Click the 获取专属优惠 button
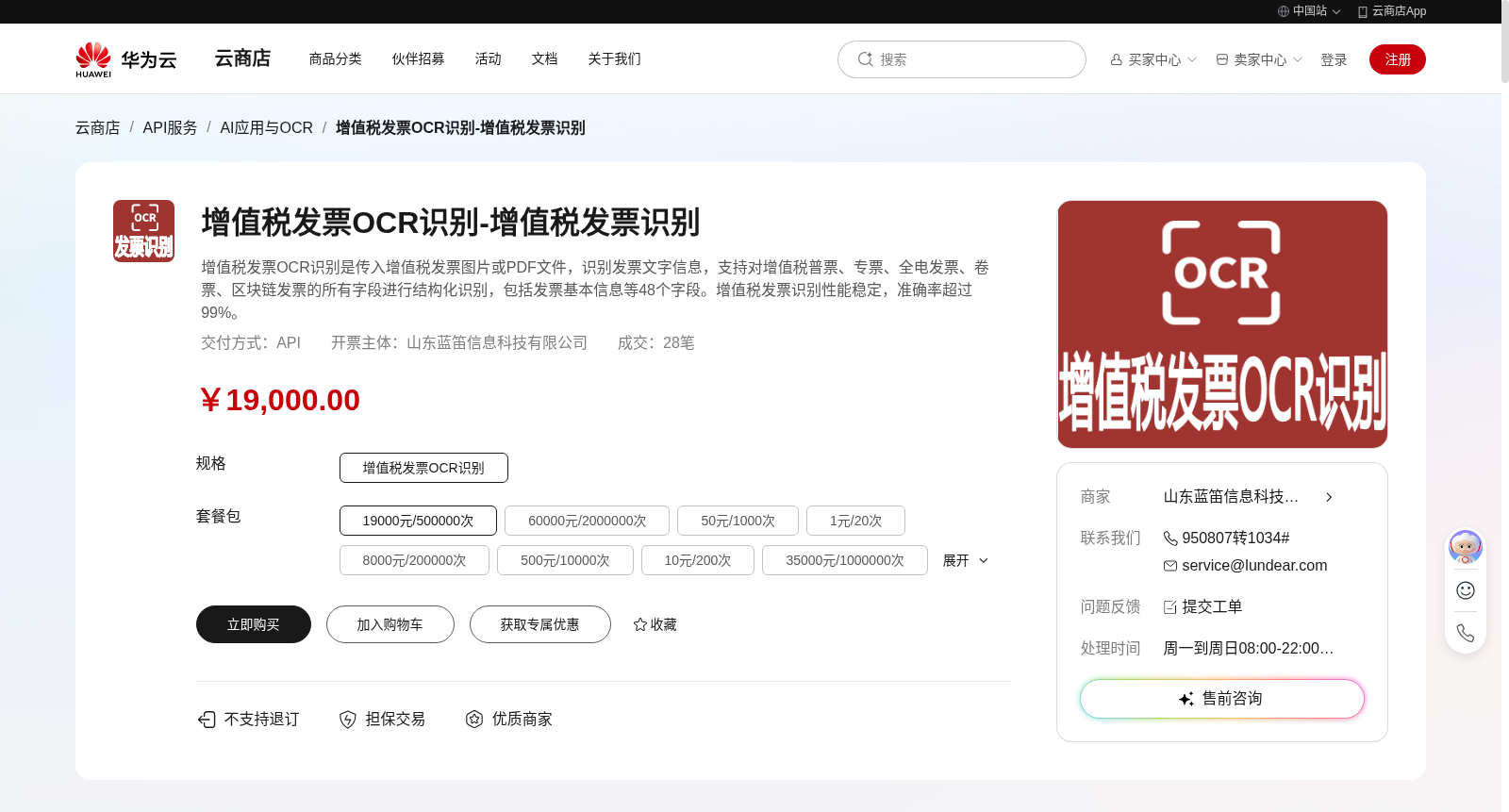The height and width of the screenshot is (812, 1509). click(x=540, y=624)
